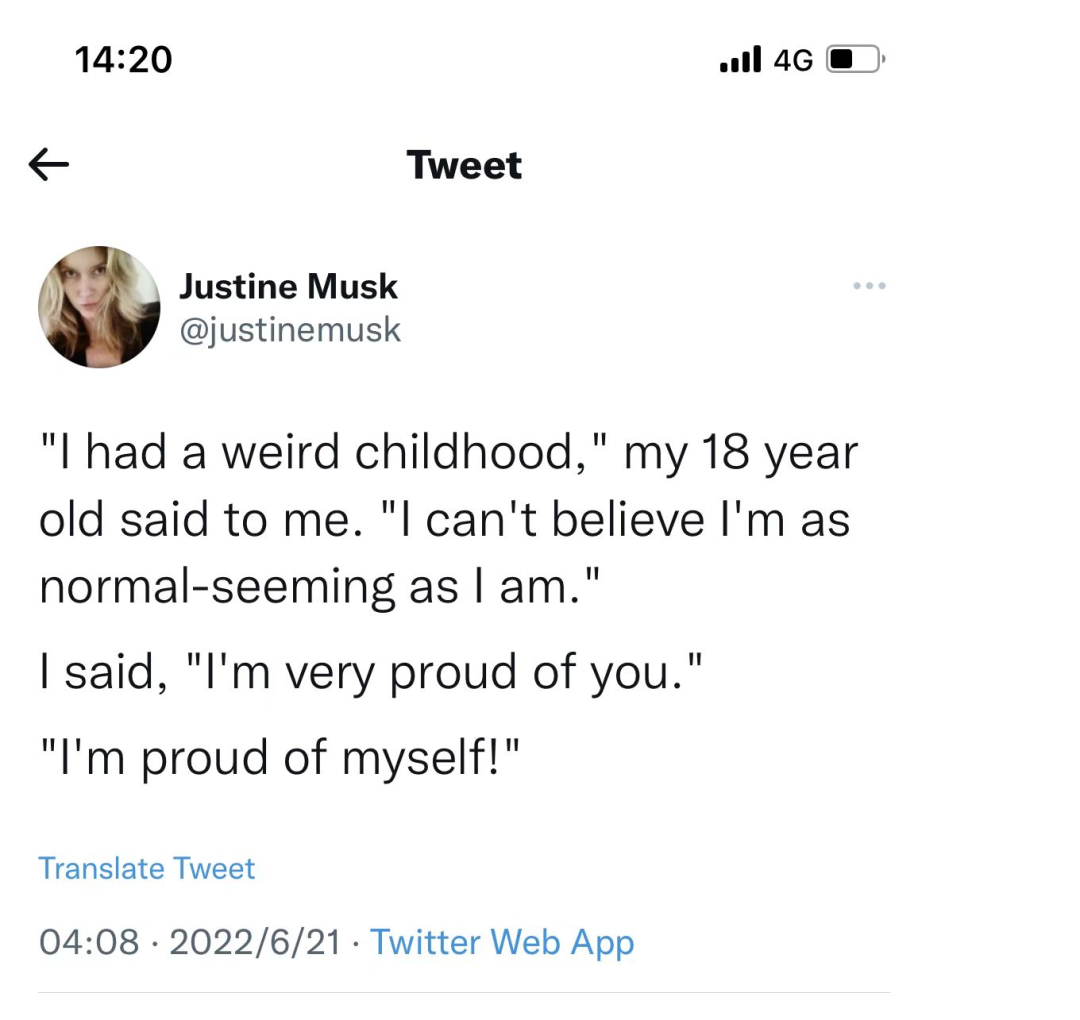
Task: Tap the "old said to me" text
Action: click(x=196, y=520)
